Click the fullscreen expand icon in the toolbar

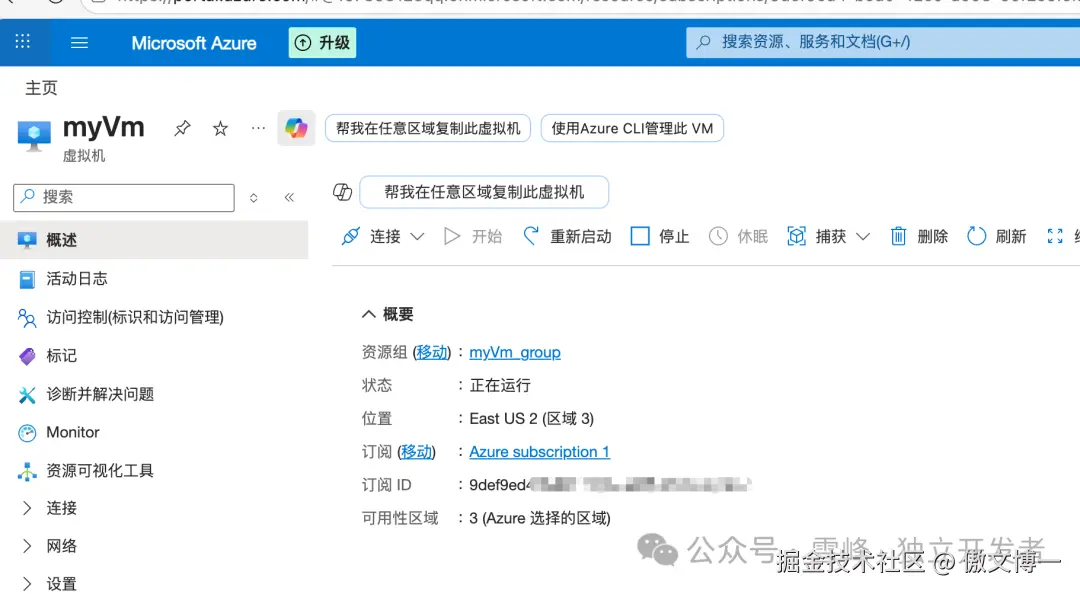(x=1055, y=236)
